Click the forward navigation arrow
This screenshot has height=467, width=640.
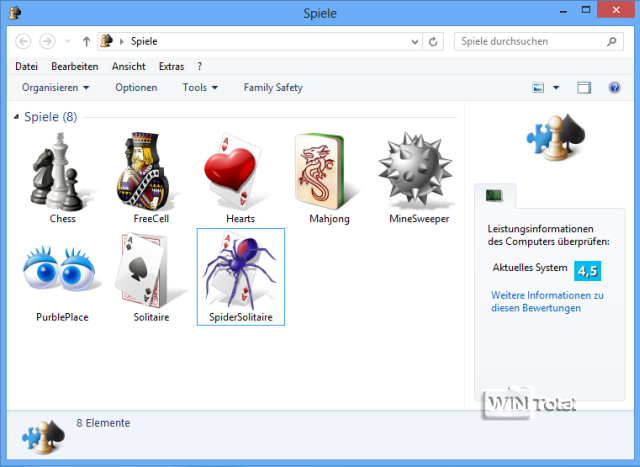(x=47, y=41)
